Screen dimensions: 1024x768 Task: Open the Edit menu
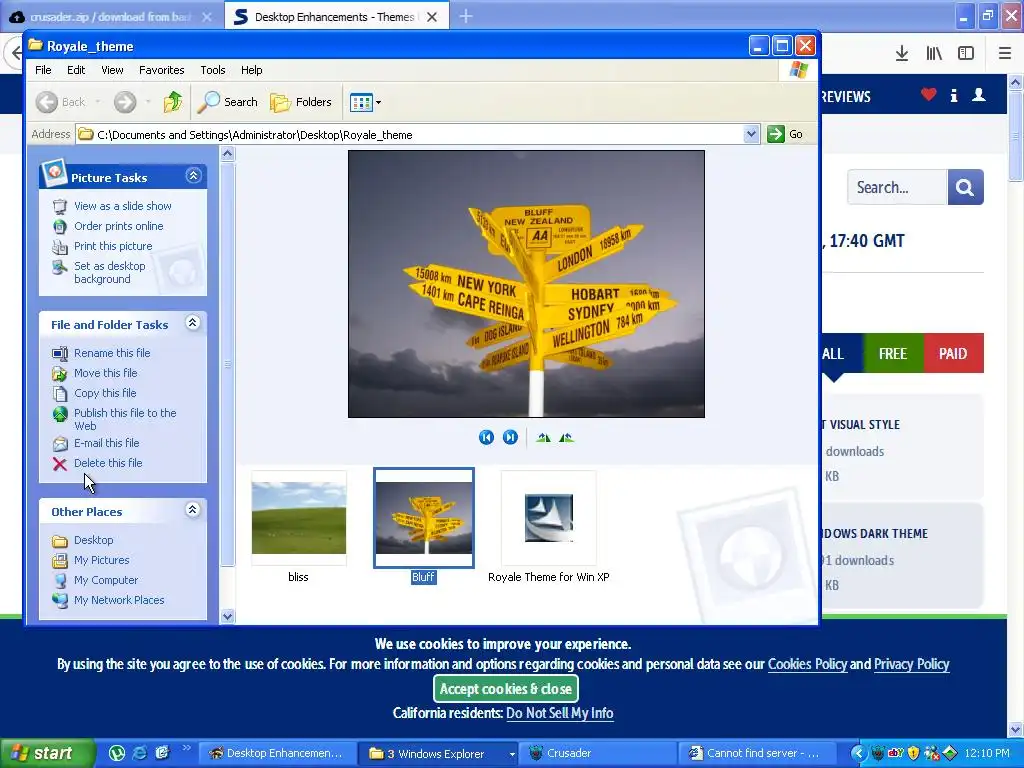click(x=76, y=70)
